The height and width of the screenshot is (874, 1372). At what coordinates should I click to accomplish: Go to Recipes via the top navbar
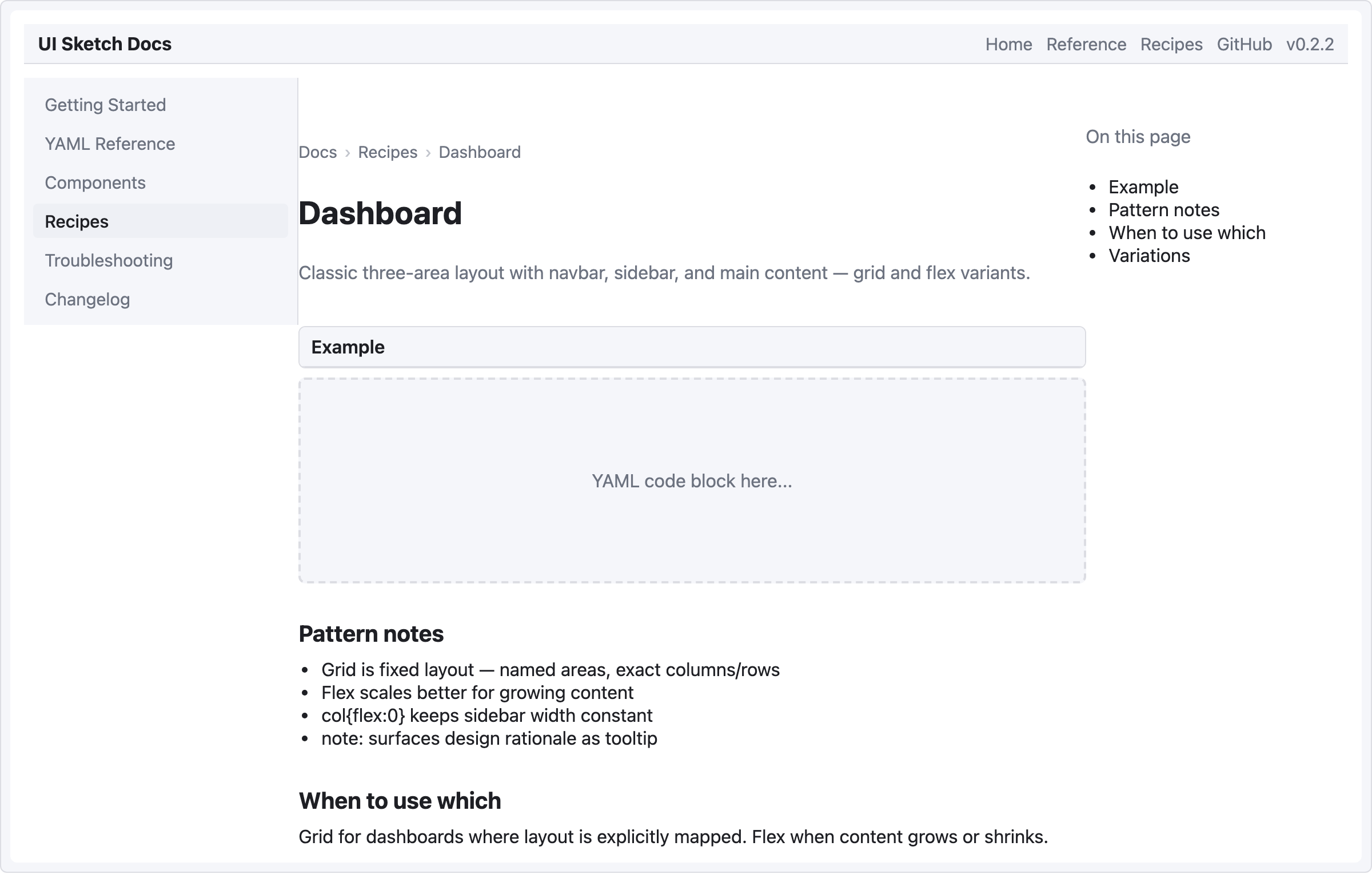(x=1171, y=44)
